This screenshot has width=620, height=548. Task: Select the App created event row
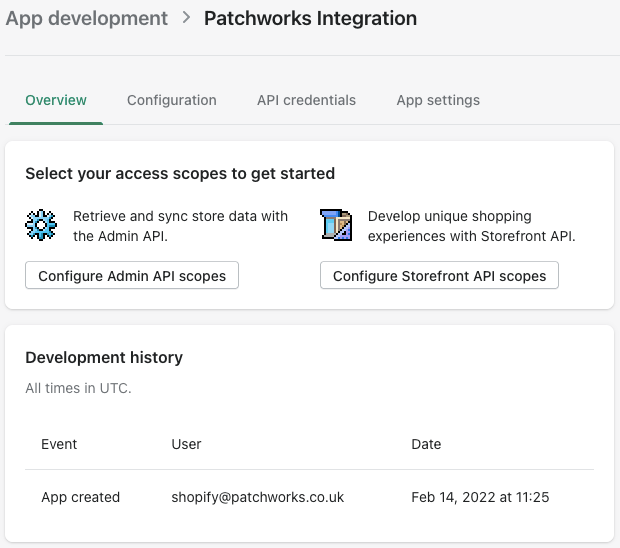click(x=80, y=497)
